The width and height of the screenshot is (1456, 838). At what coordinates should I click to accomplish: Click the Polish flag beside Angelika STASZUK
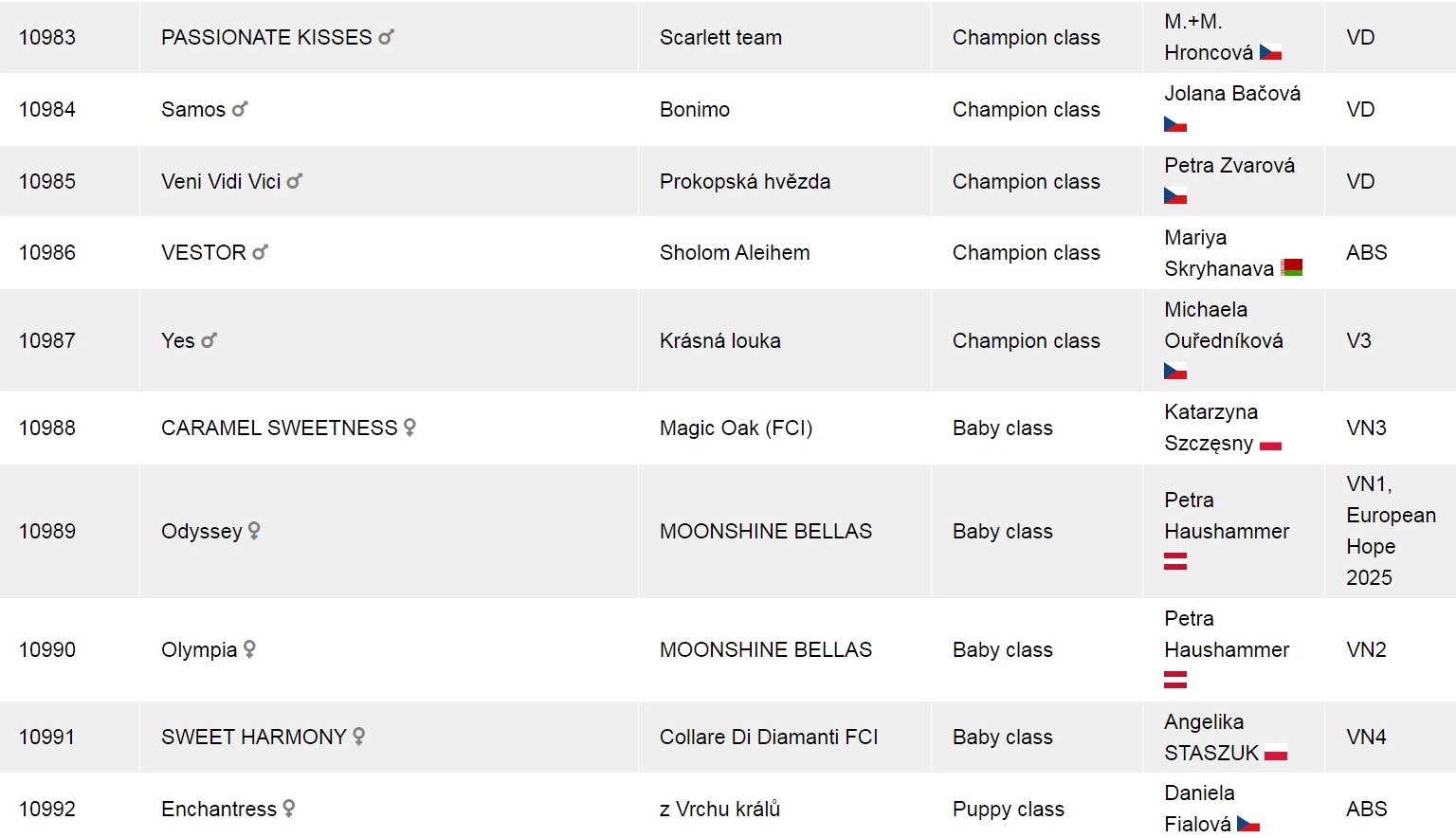pos(1276,755)
